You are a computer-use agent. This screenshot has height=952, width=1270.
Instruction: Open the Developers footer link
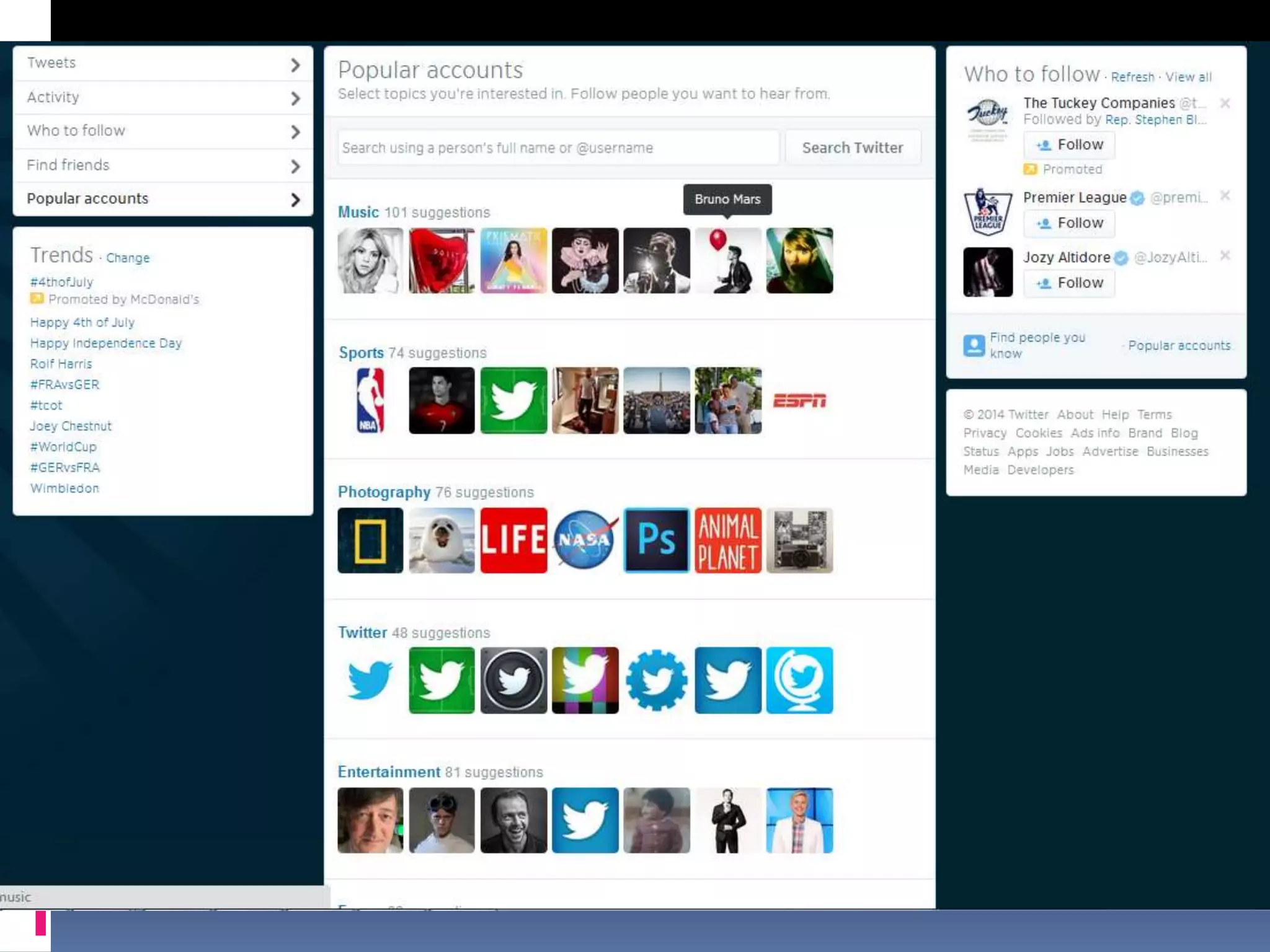[1040, 470]
